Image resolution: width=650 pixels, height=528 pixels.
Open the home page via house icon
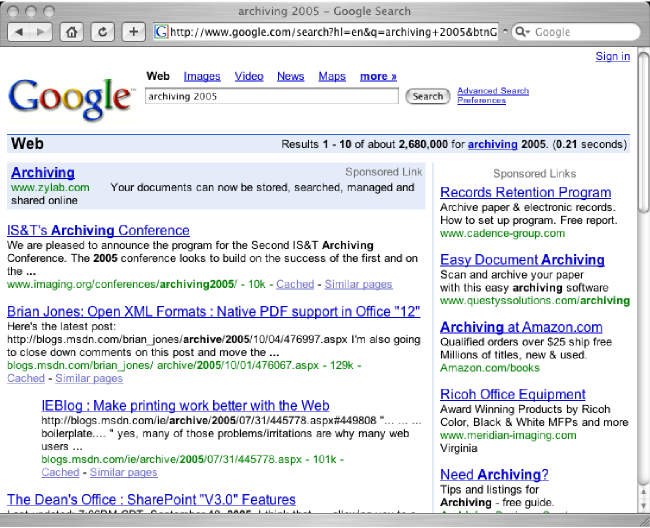coord(72,32)
